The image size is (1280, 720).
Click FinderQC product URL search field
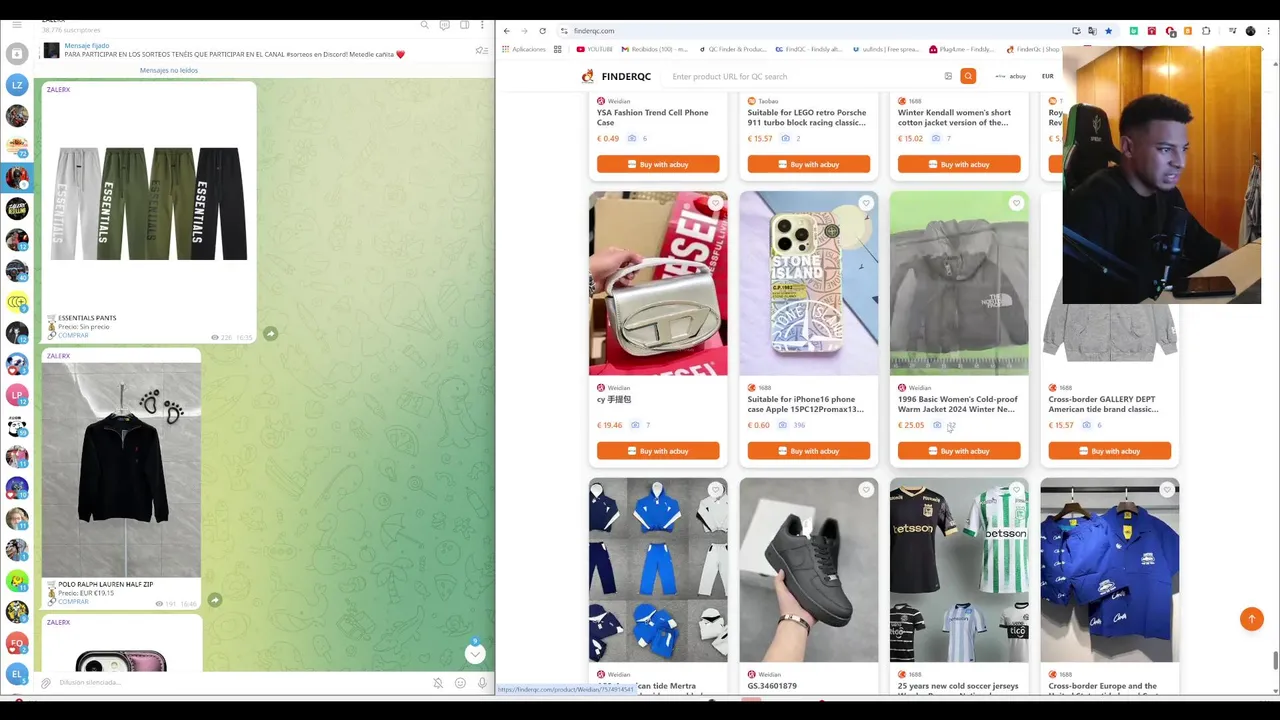(800, 76)
